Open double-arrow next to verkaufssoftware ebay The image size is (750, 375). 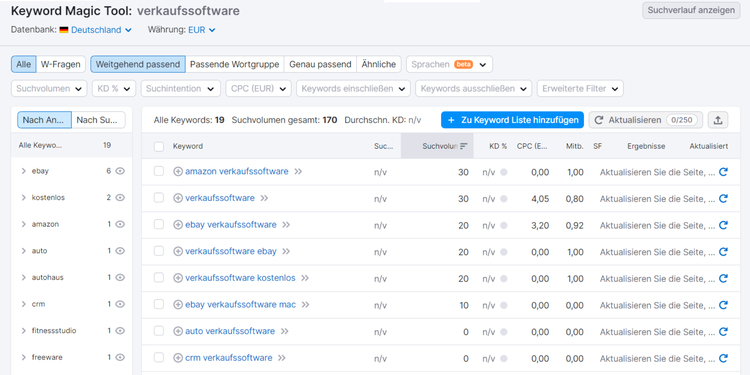[x=286, y=251]
